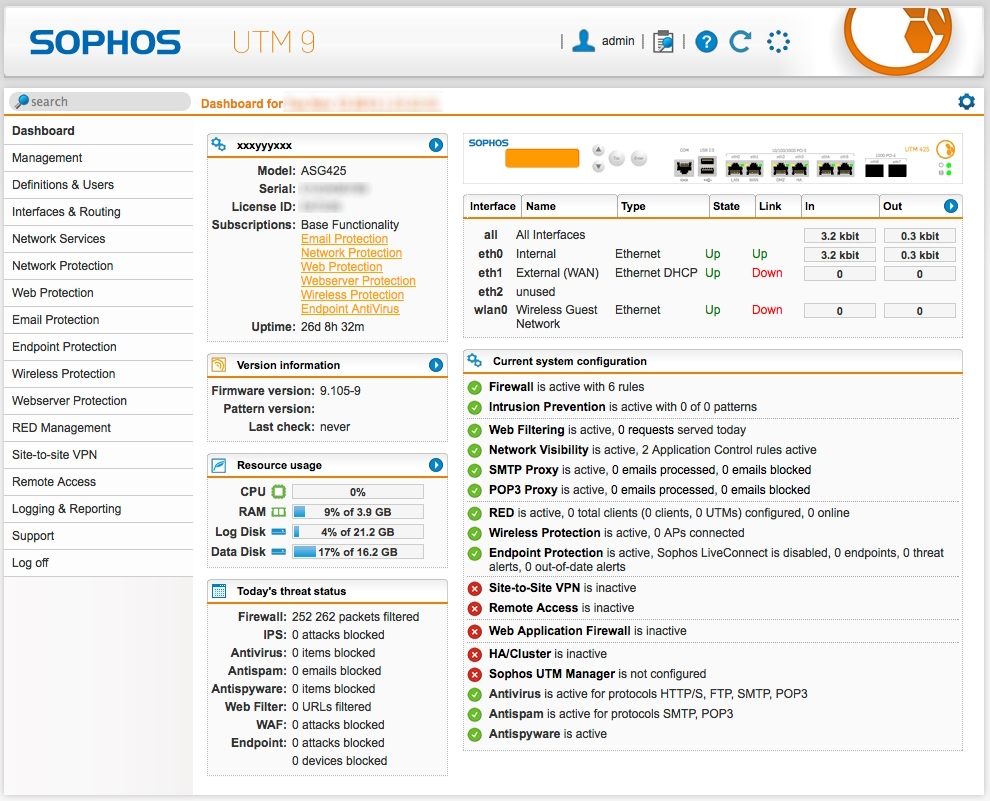Open Network Protection in the sidebar
The height and width of the screenshot is (801, 990).
click(63, 266)
